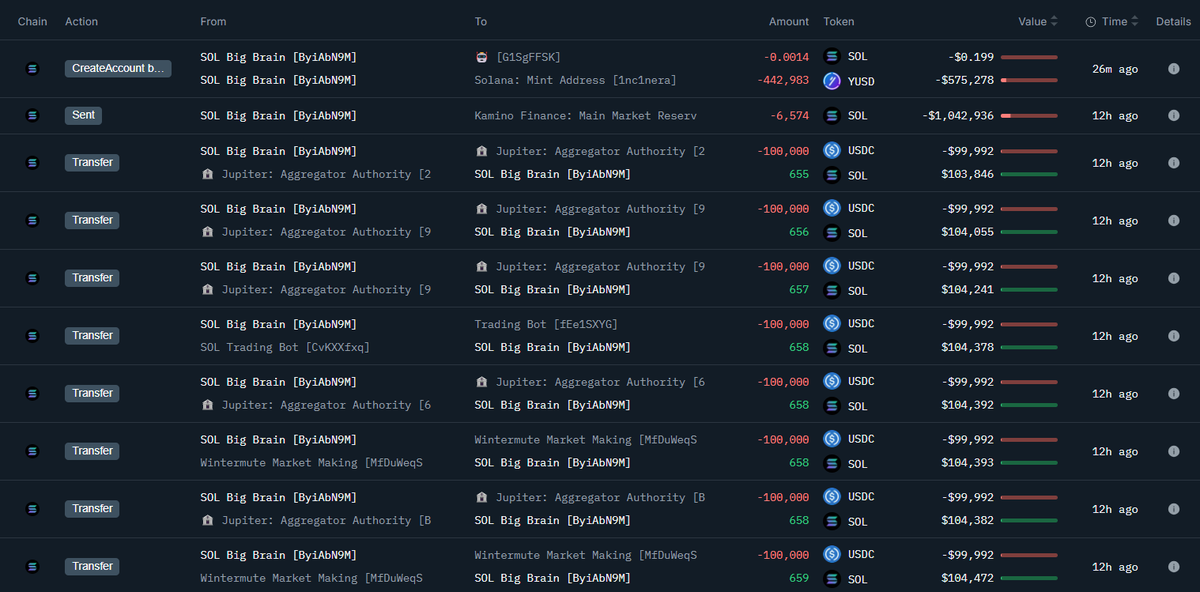Click the Details column header
Viewport: 1200px width, 592px height.
(1173, 22)
